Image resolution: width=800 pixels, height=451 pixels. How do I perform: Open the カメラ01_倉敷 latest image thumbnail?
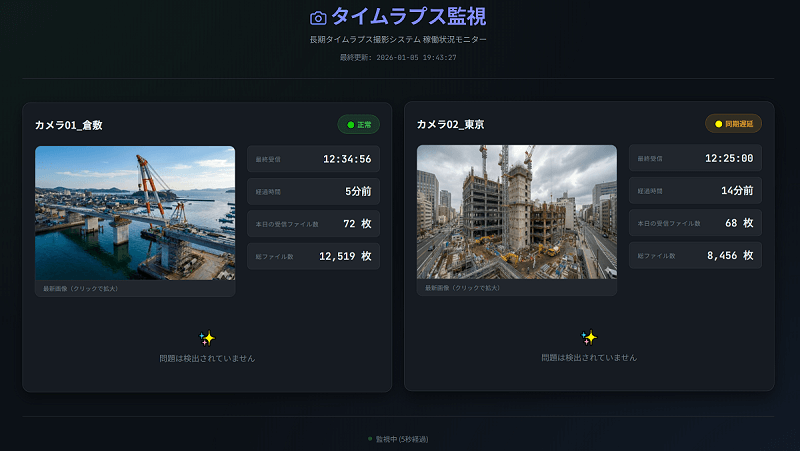click(x=135, y=213)
